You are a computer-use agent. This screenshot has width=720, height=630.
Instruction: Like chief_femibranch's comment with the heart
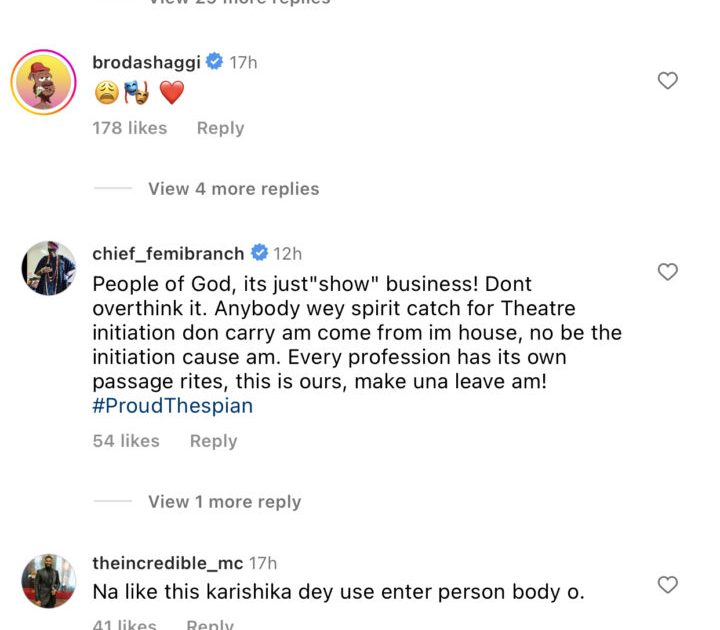point(667,272)
